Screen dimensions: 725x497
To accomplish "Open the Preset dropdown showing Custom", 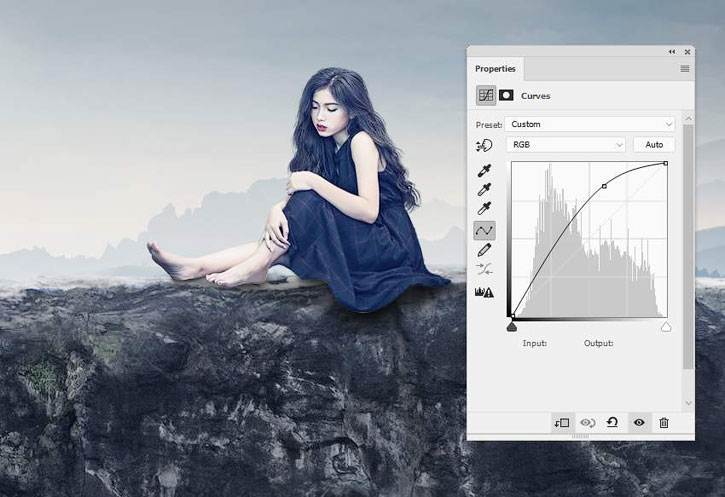I will (589, 124).
